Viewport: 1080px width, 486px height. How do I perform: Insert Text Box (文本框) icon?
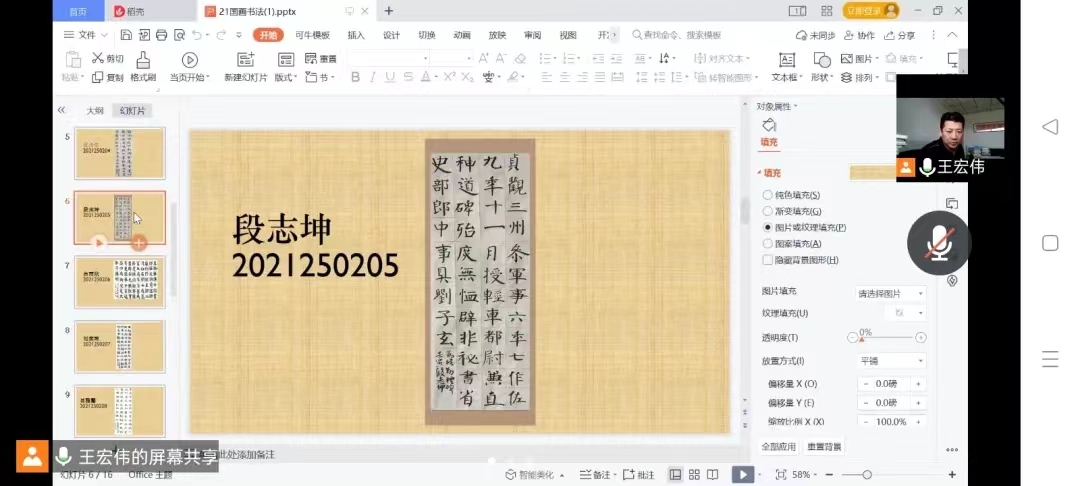pyautogui.click(x=787, y=60)
